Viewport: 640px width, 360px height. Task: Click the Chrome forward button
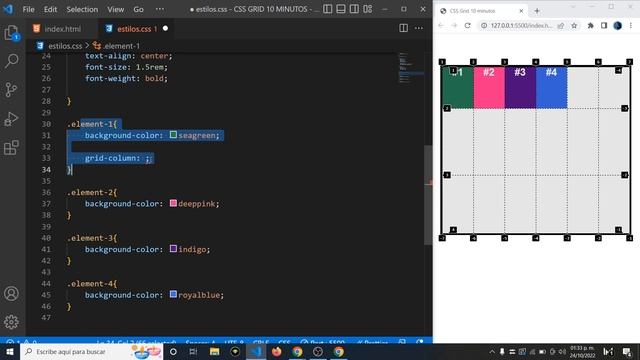(x=454, y=25)
